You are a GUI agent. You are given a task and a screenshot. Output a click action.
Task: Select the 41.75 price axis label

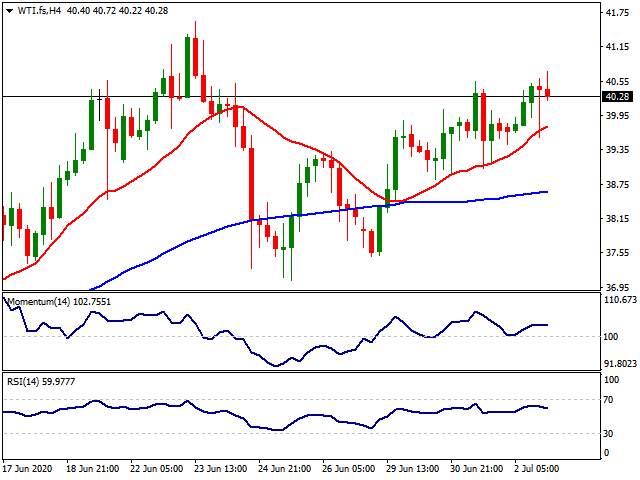click(618, 13)
